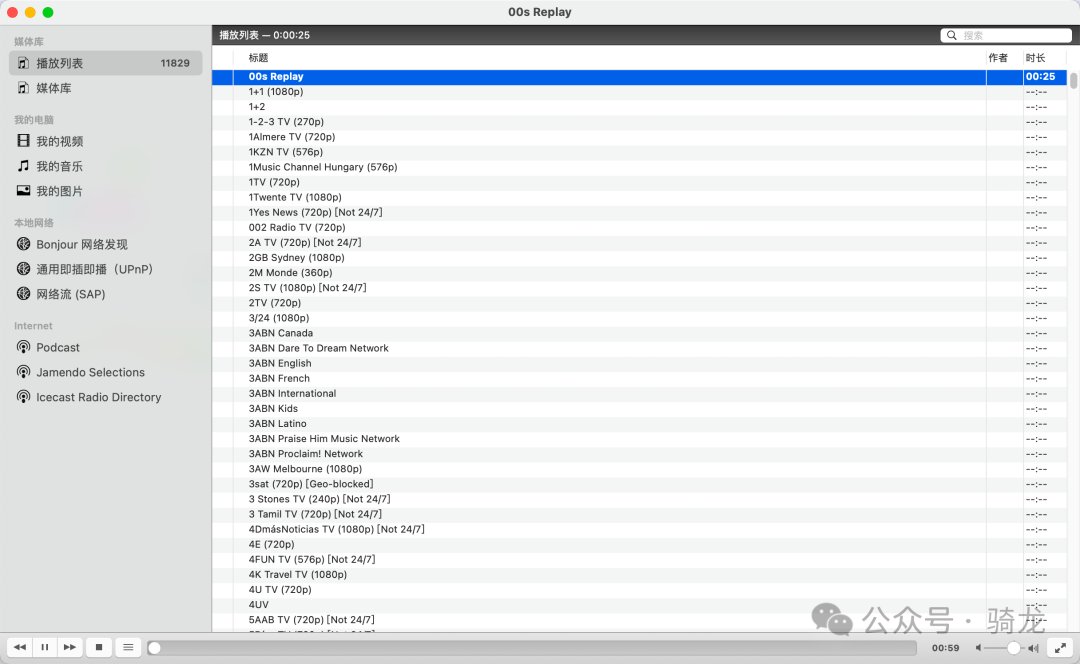Screen dimensions: 1080x664
Task: Select the 3sat (720p) [Geo-blocked] row
Action: tap(640, 484)
